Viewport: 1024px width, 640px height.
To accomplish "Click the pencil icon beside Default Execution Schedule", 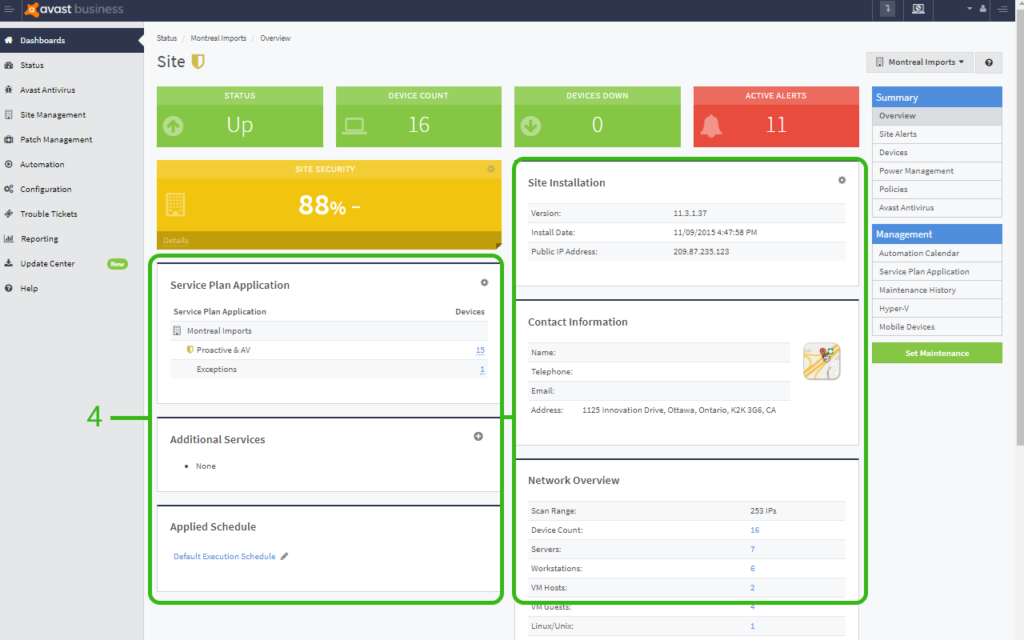I will pyautogui.click(x=284, y=556).
